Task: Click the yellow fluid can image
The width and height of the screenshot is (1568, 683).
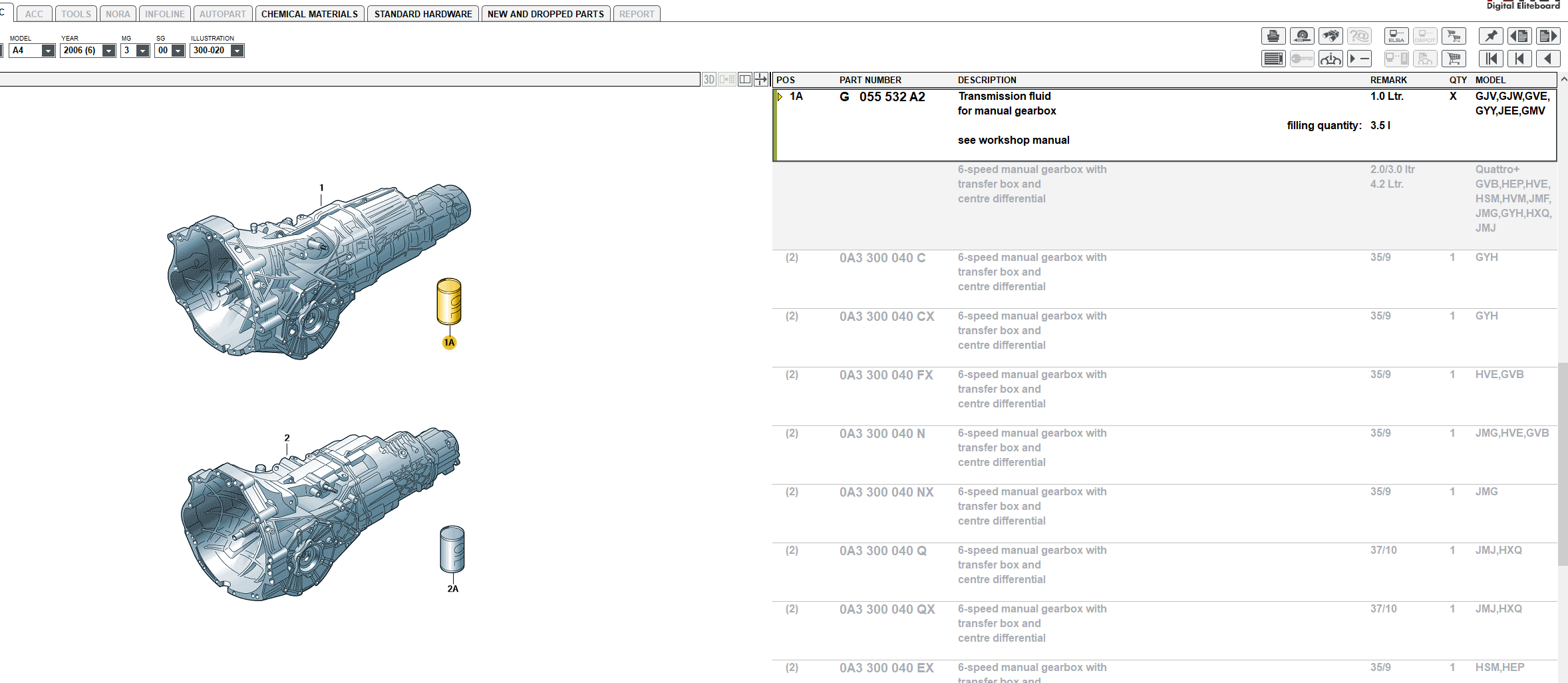Action: pos(449,302)
